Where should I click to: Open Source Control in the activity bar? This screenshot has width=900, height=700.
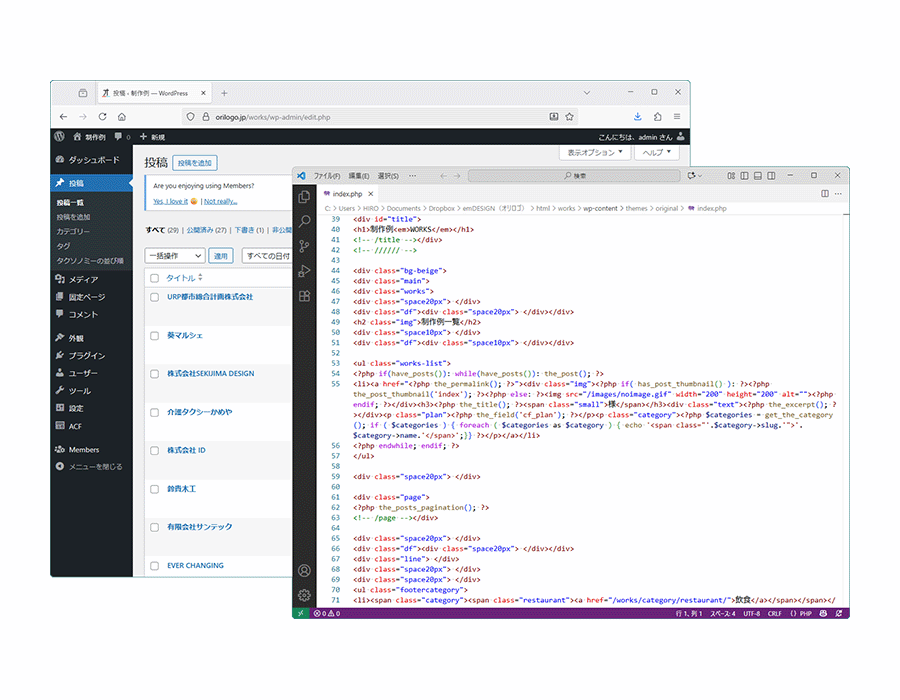pos(305,246)
